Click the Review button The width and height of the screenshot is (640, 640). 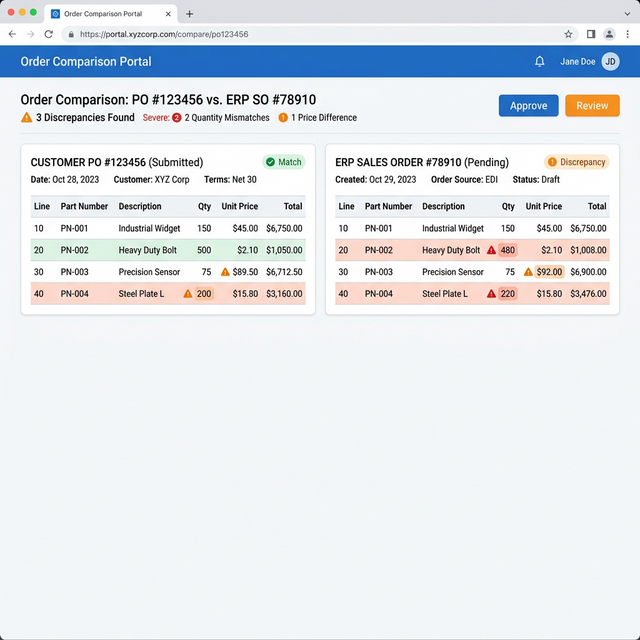[592, 106]
